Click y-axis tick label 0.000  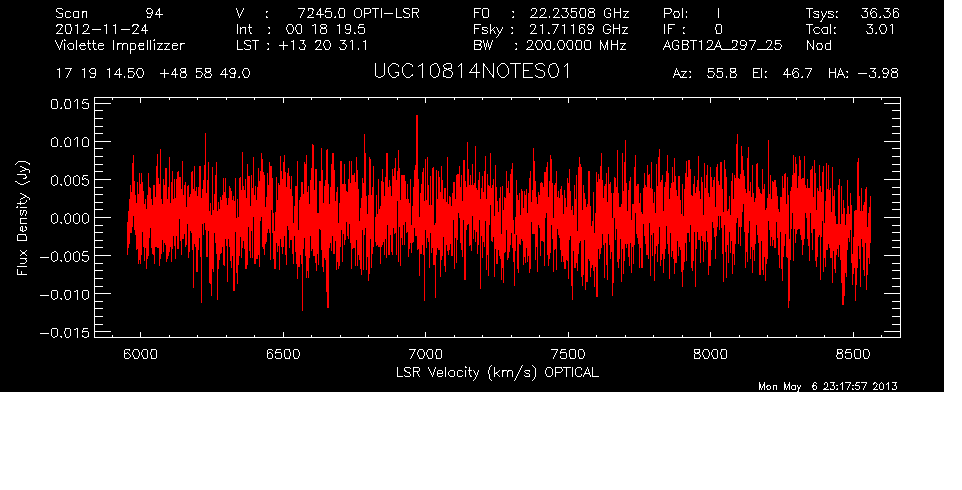69,219
